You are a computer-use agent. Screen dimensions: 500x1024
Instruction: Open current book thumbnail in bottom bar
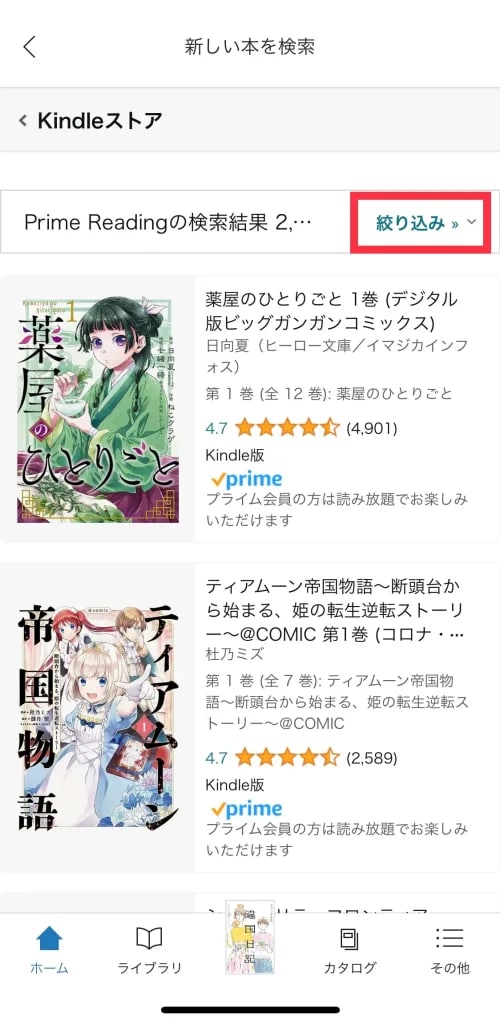tap(250, 937)
